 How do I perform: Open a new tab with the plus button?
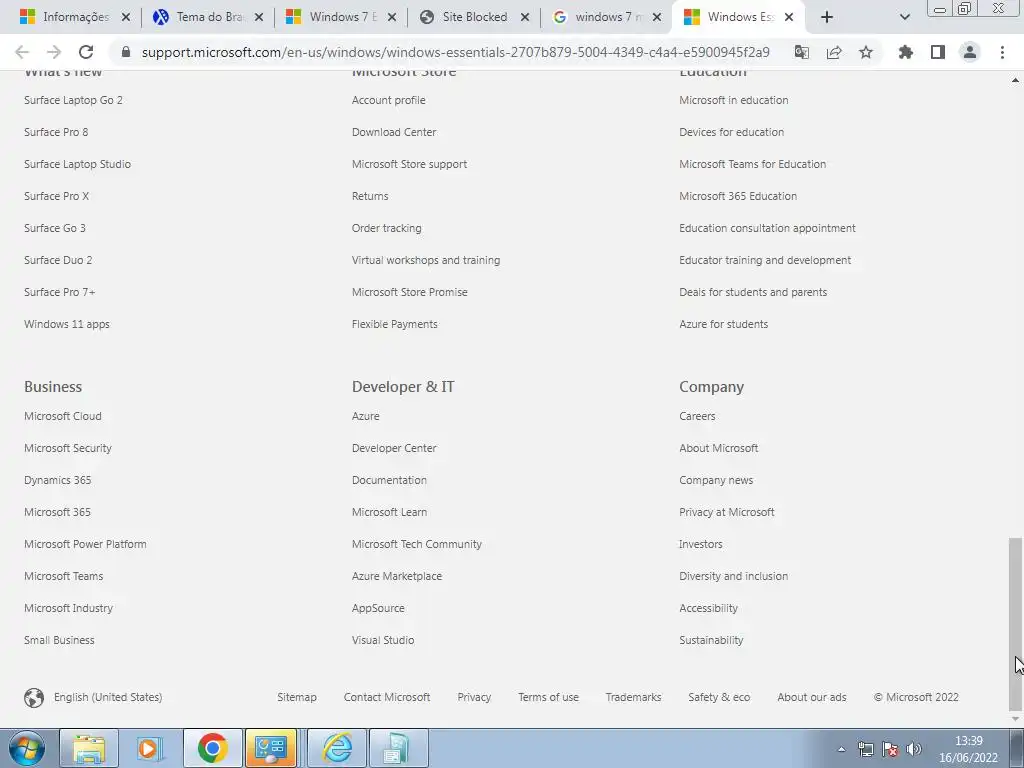827,17
